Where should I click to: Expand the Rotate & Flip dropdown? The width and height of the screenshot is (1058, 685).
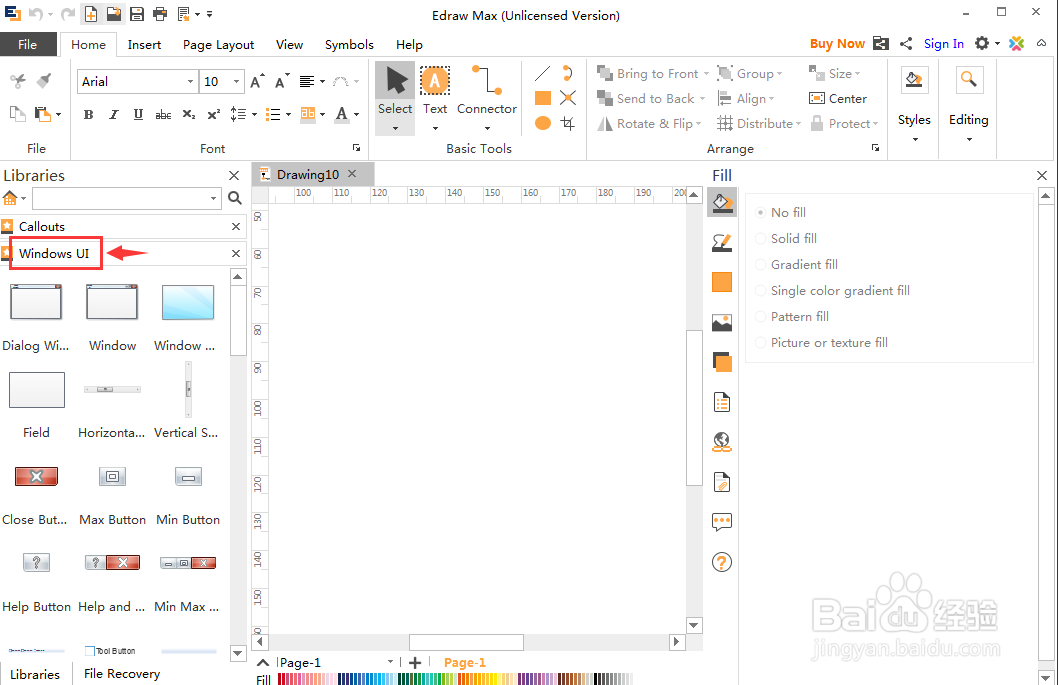pos(698,124)
